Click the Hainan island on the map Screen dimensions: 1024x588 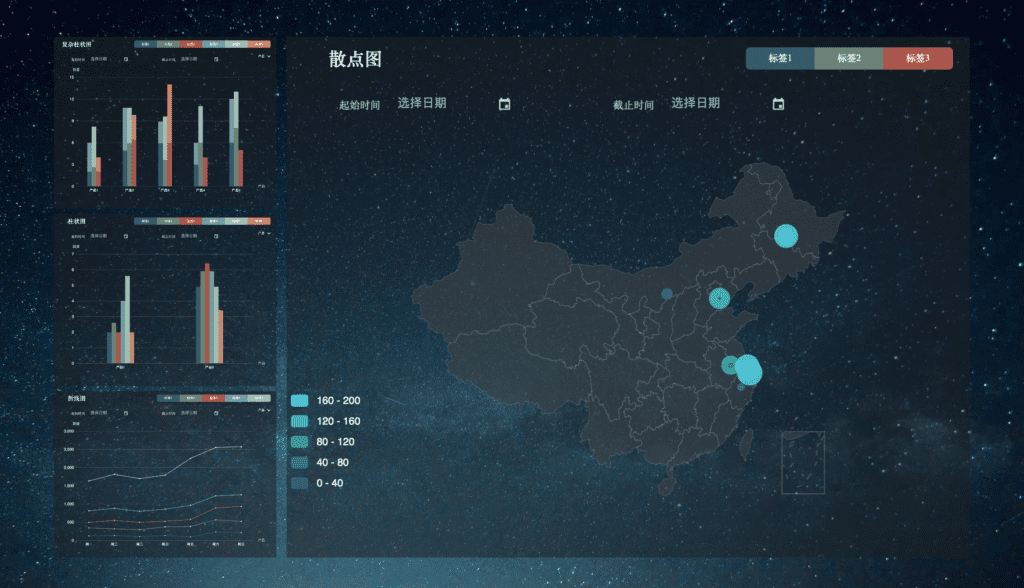(x=667, y=486)
